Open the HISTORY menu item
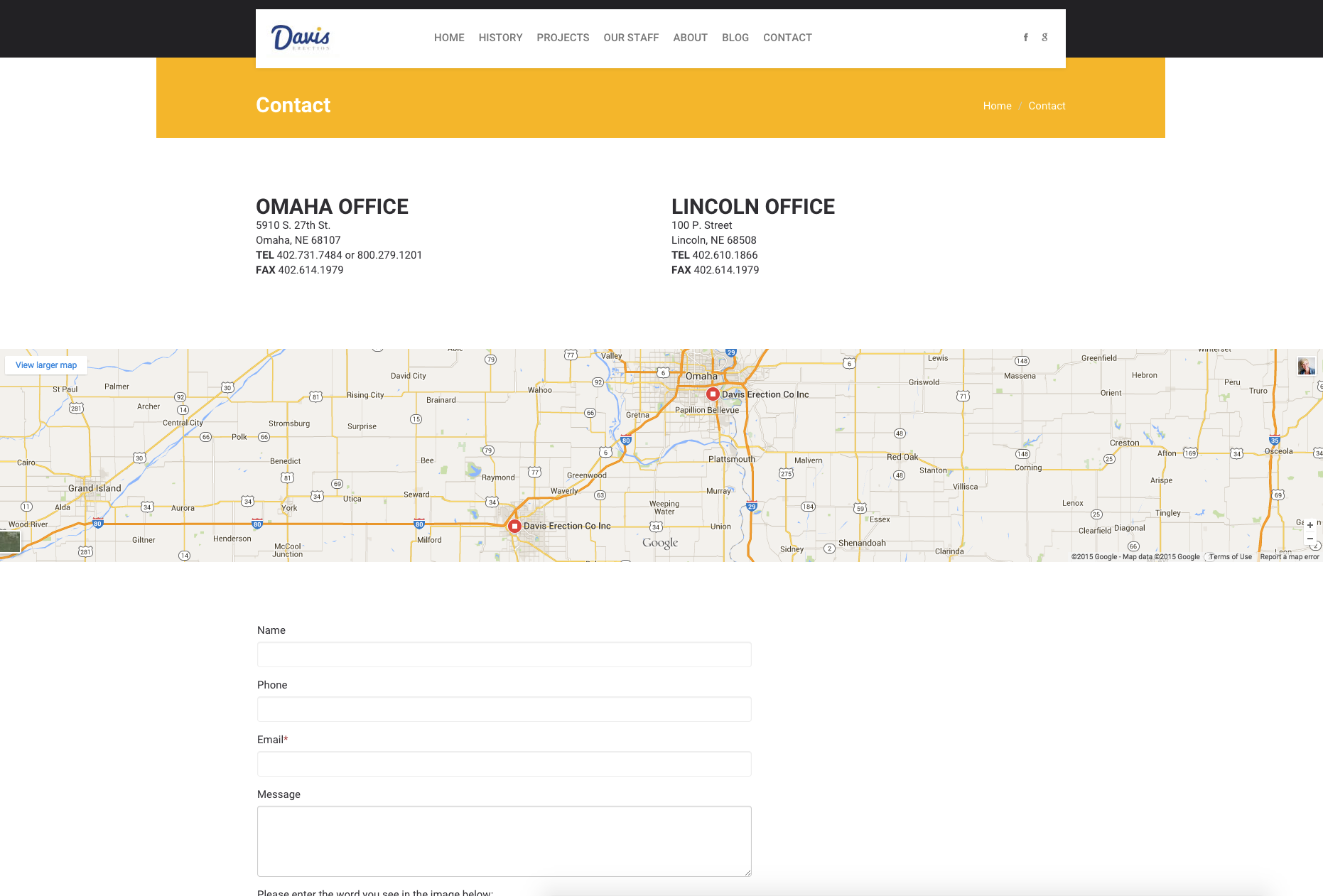This screenshot has width=1323, height=896. coord(500,38)
